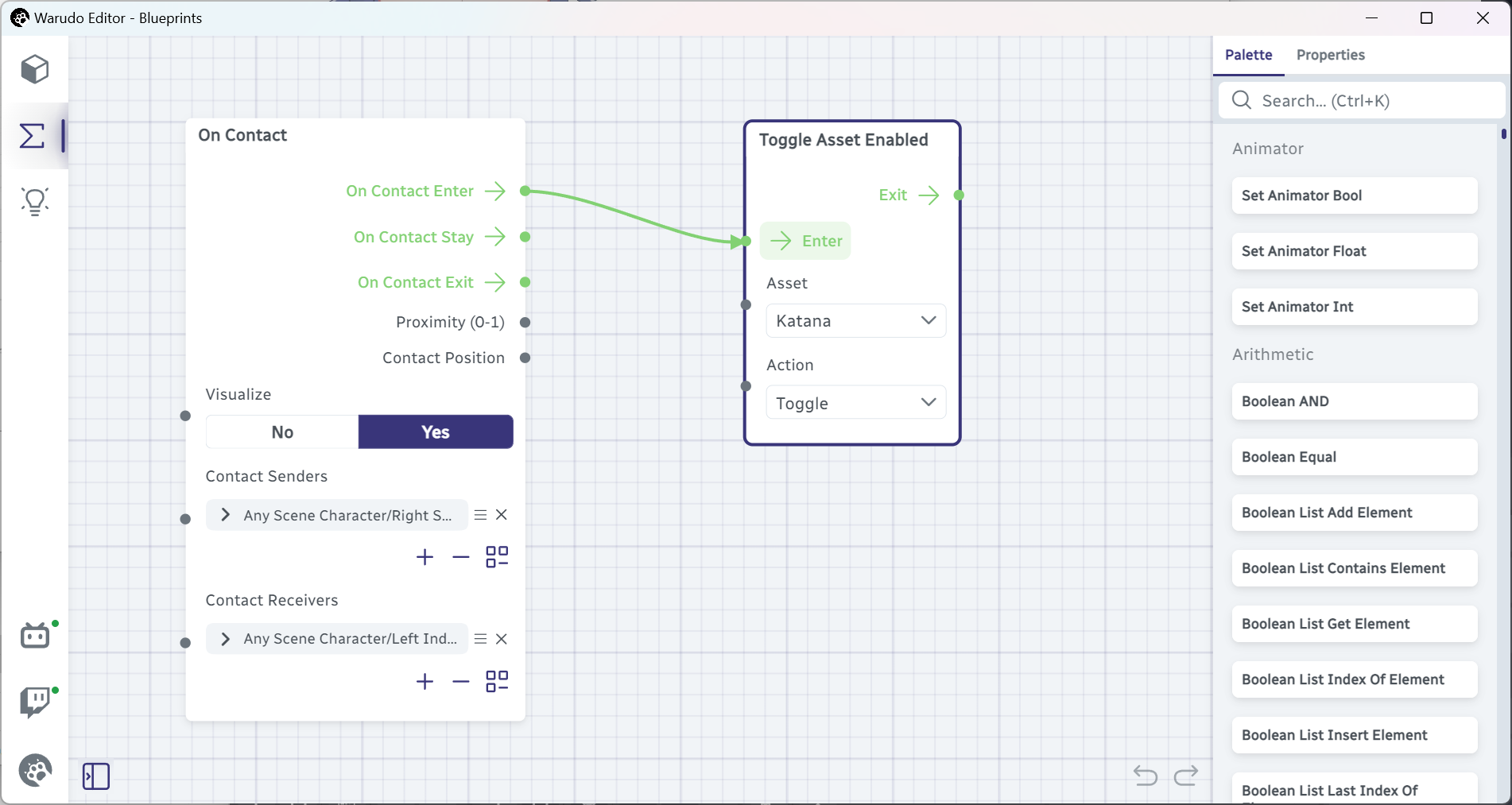This screenshot has width=1512, height=805.
Task: Maximize the Warudo Editor window
Action: pos(1426,17)
